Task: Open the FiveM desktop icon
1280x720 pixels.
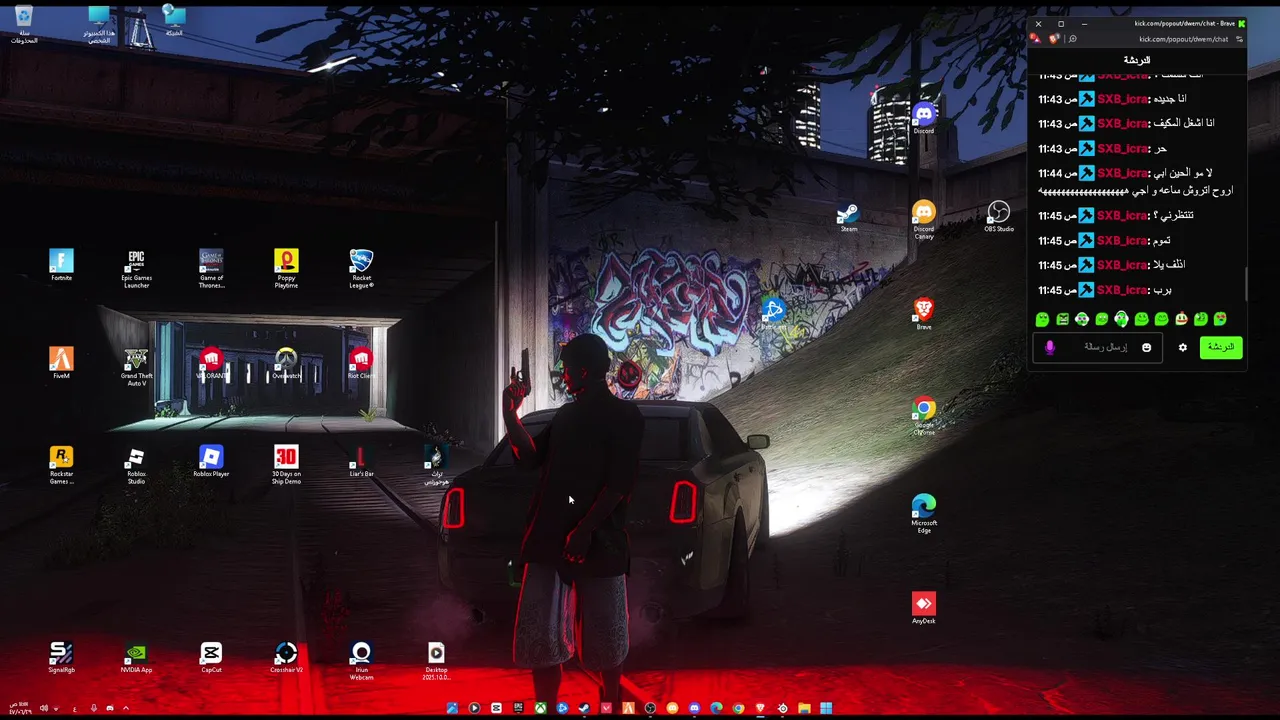Action: pos(61,363)
